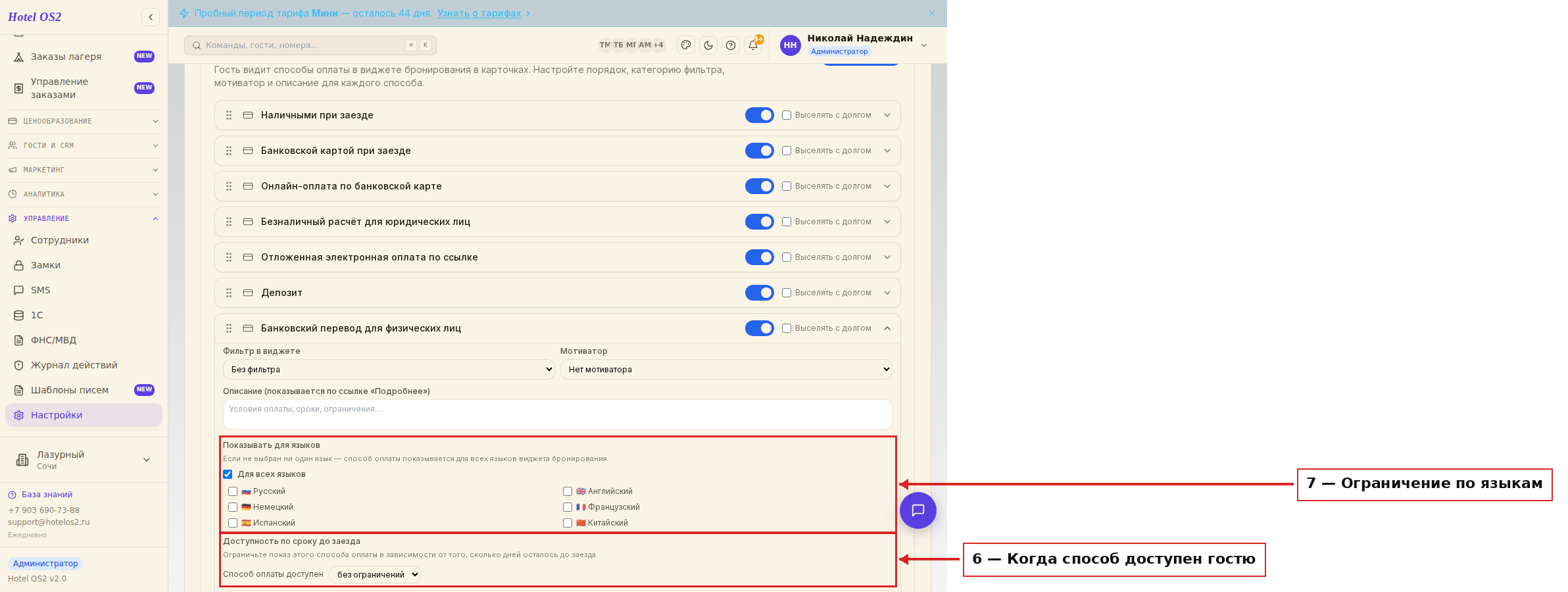Click the drag handle of Наличными при заезде
Image resolution: width=1568 pixels, height=592 pixels.
pos(229,115)
